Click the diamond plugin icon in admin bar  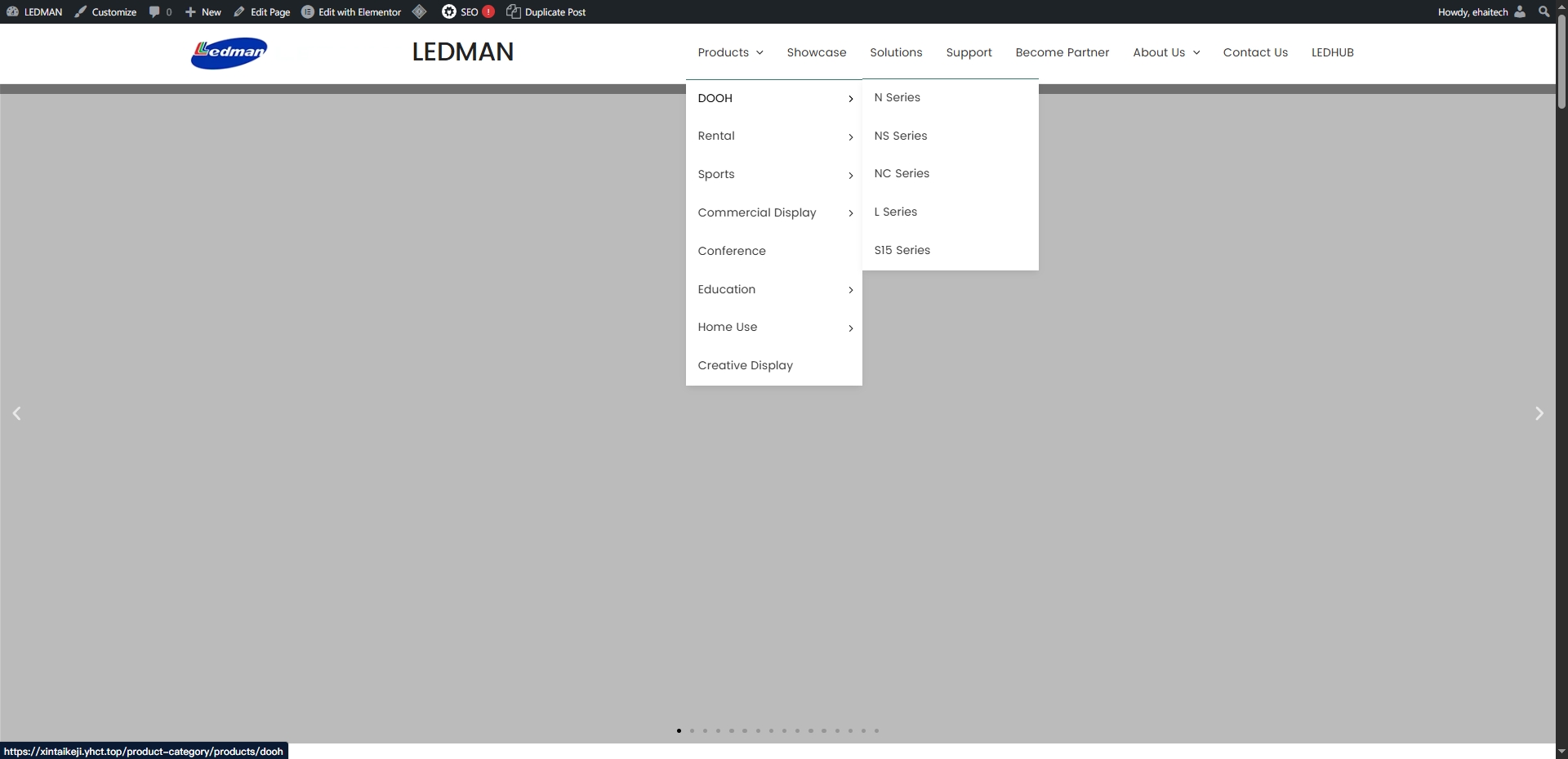420,11
